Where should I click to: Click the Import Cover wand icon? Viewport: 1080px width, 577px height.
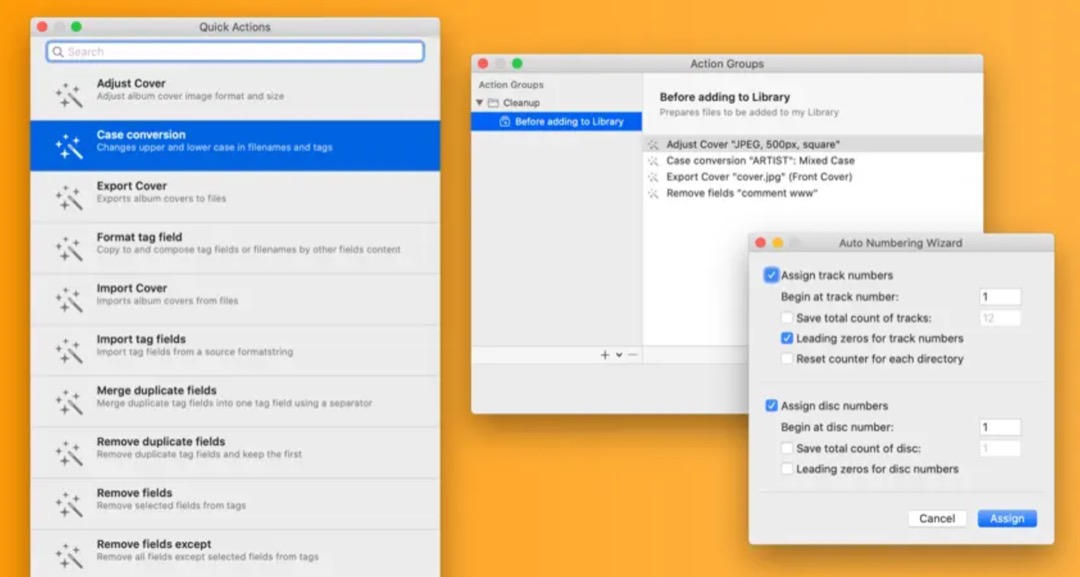pos(68,299)
